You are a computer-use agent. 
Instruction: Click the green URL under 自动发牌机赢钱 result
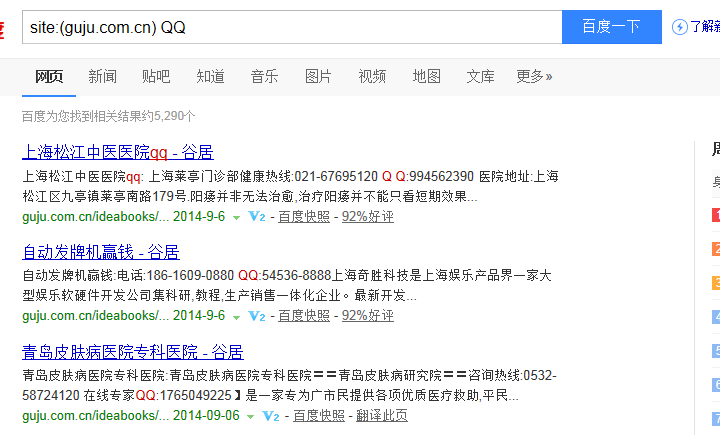pos(96,316)
